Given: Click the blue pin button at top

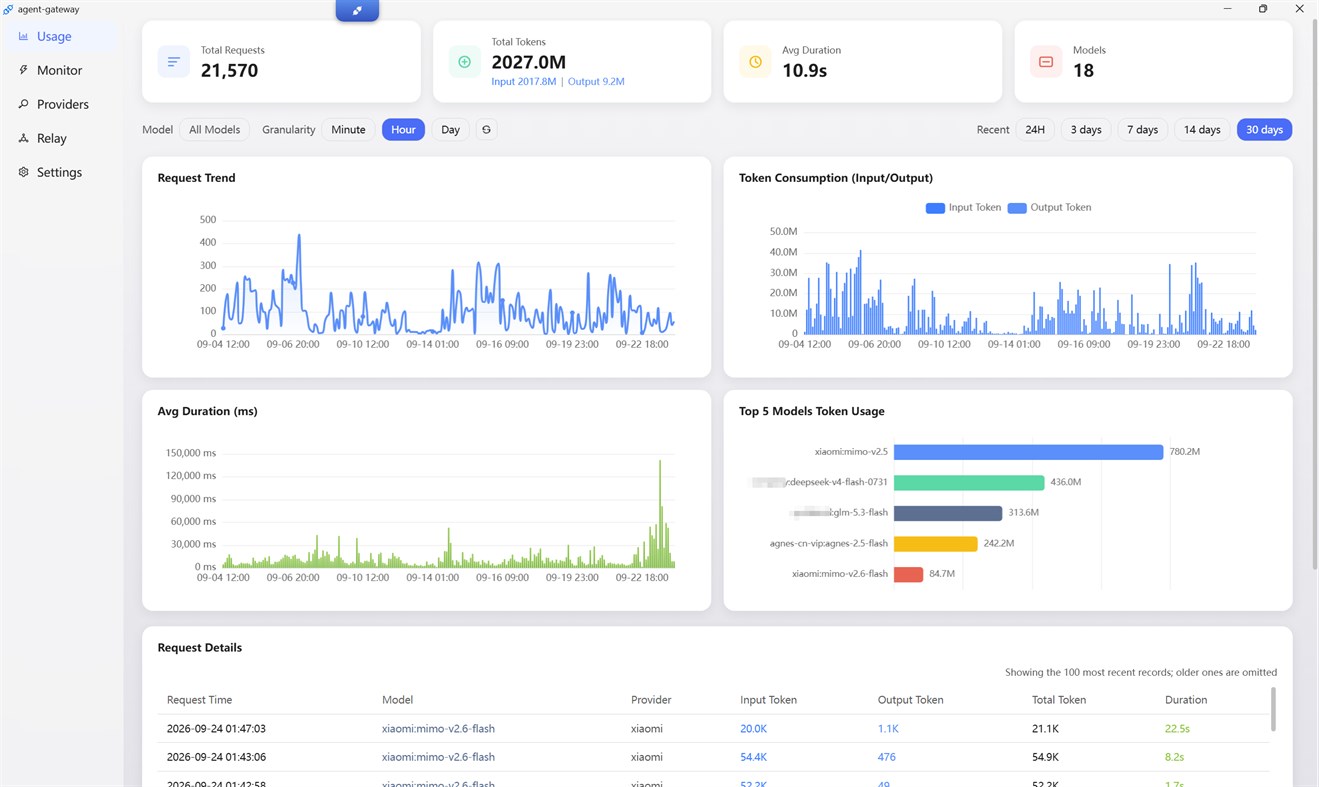Looking at the screenshot, I should (357, 11).
